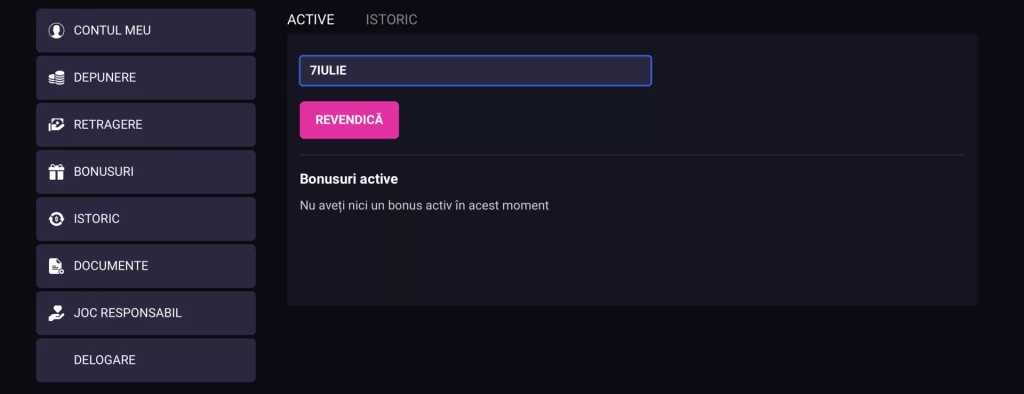1024x394 pixels.
Task: Click the coins stack icon for Depunere
Action: click(57, 78)
